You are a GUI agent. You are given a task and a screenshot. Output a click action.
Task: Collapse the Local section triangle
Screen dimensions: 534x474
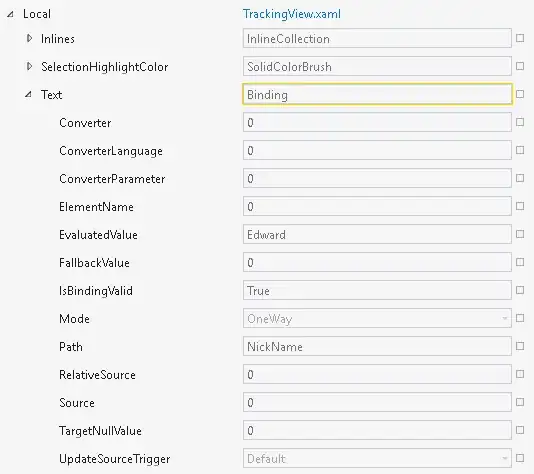11,14
